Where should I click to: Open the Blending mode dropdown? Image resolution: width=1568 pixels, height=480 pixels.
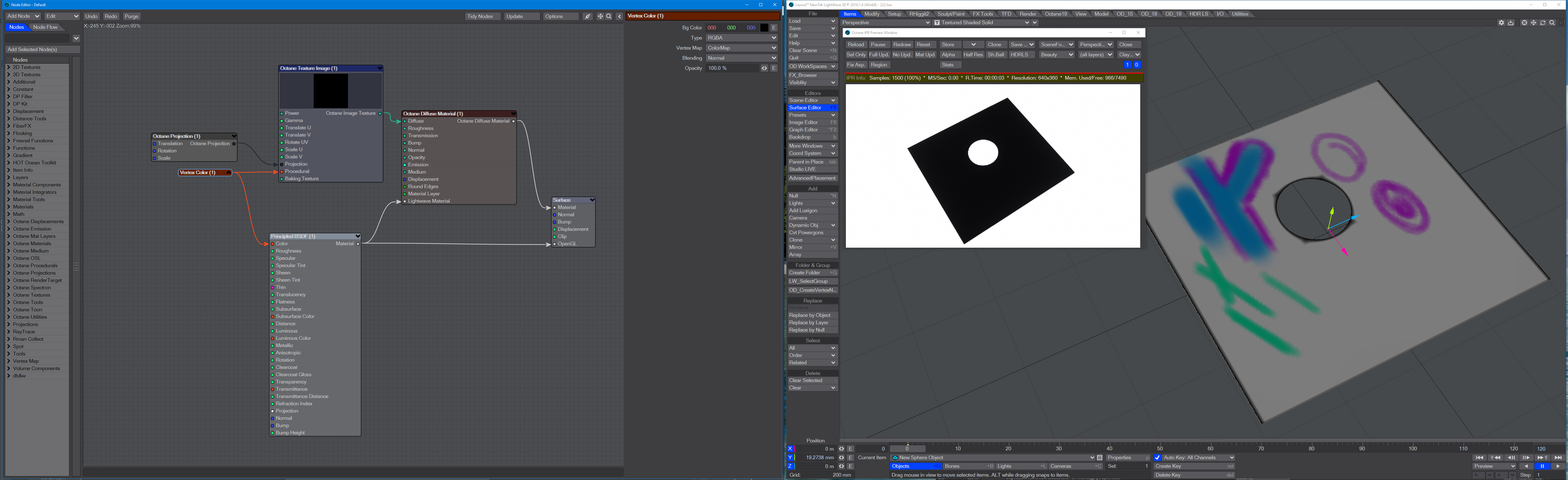click(741, 58)
